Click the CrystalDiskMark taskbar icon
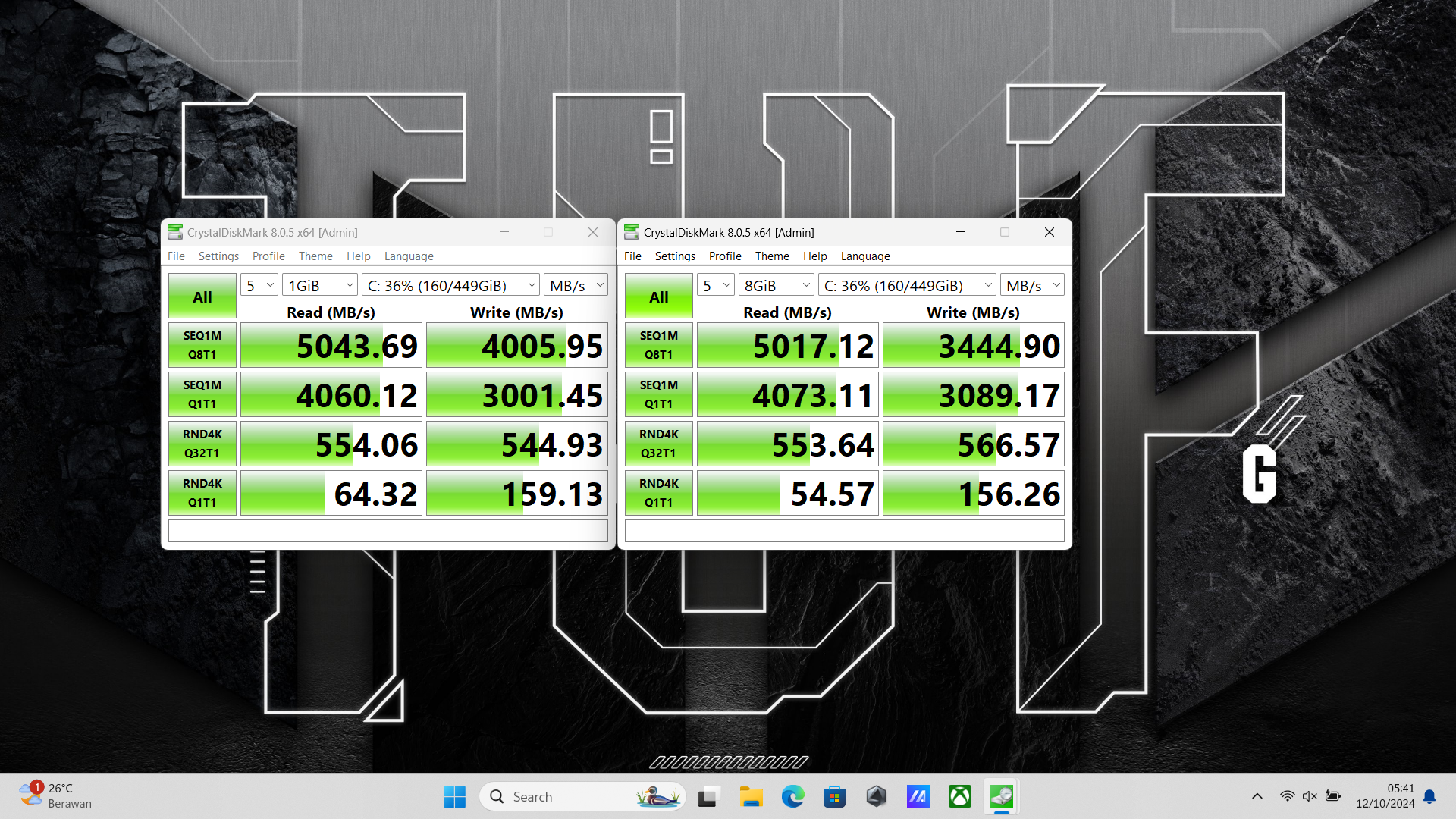 [x=1001, y=796]
